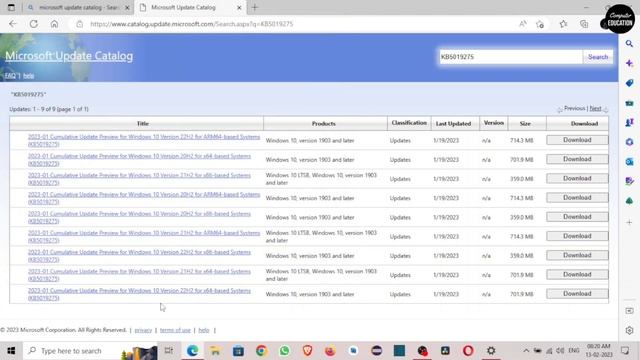Image resolution: width=640 pixels, height=360 pixels.
Task: Open sidebar settings gear
Action: (x=629, y=330)
